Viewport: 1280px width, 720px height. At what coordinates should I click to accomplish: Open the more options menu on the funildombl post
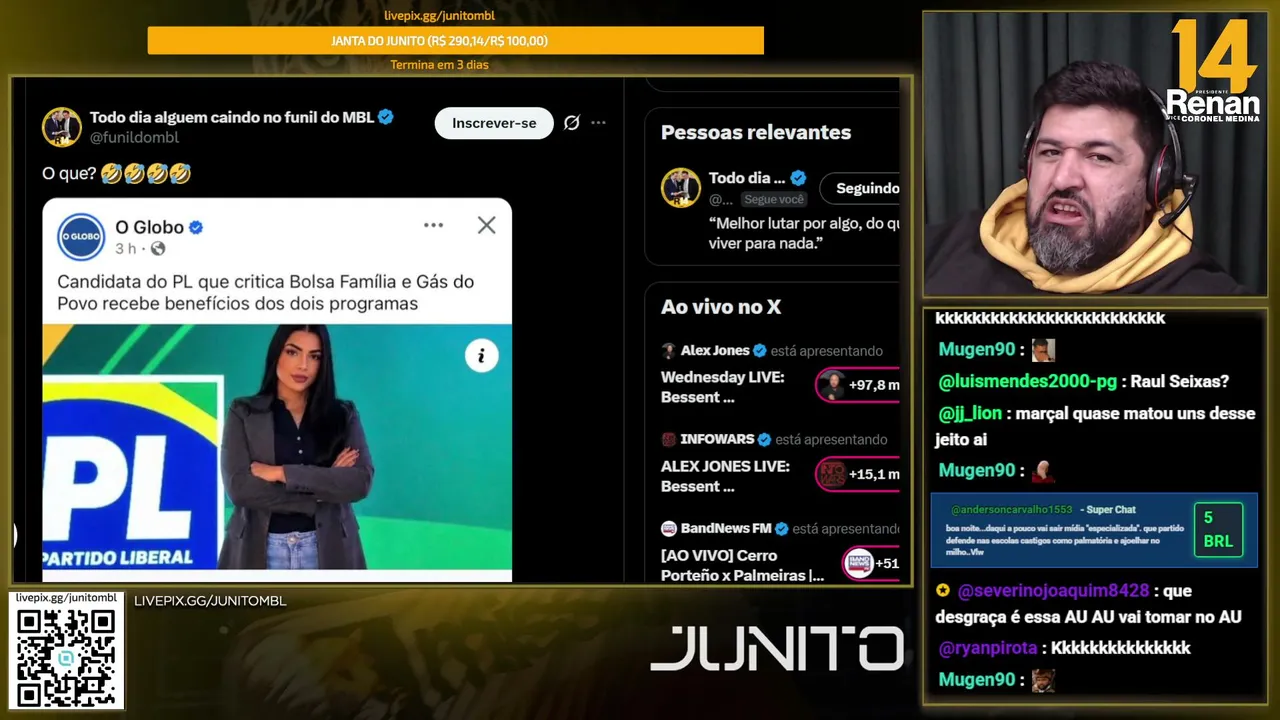598,123
